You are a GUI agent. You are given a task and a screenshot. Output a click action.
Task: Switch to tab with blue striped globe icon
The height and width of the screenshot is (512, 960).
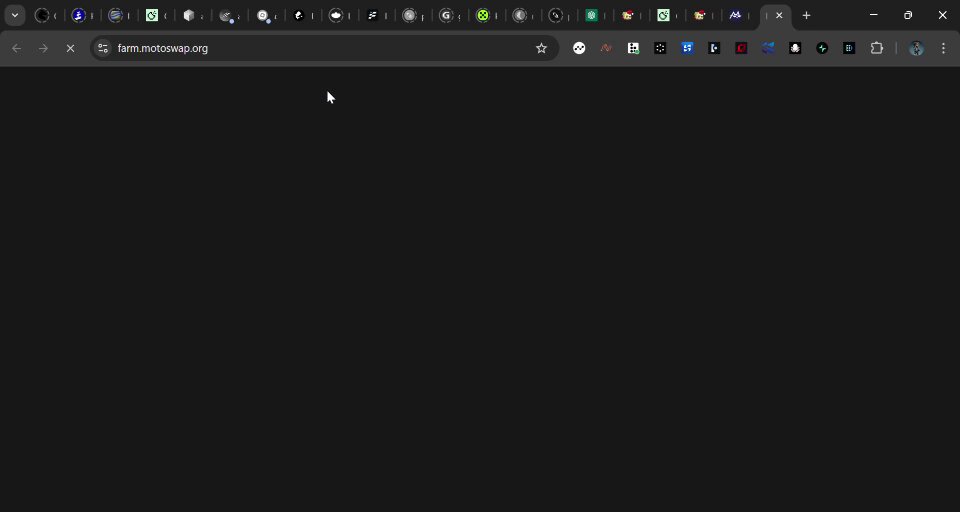click(115, 16)
